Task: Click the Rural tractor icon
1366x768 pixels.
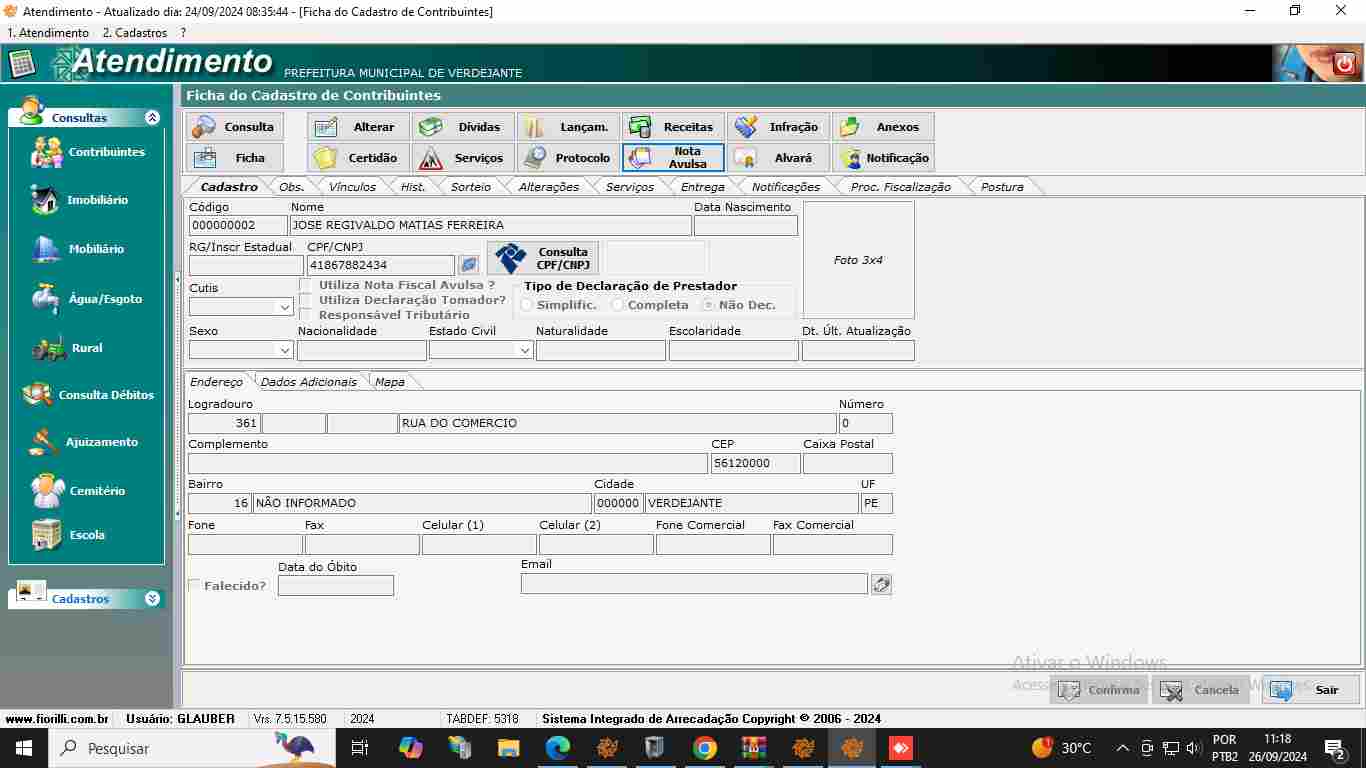Action: (x=48, y=348)
